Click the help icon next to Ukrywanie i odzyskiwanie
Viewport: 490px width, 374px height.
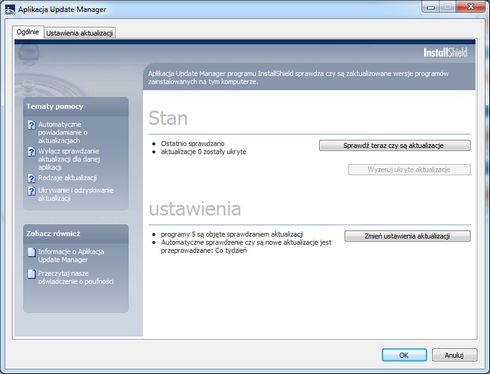pyautogui.click(x=31, y=191)
